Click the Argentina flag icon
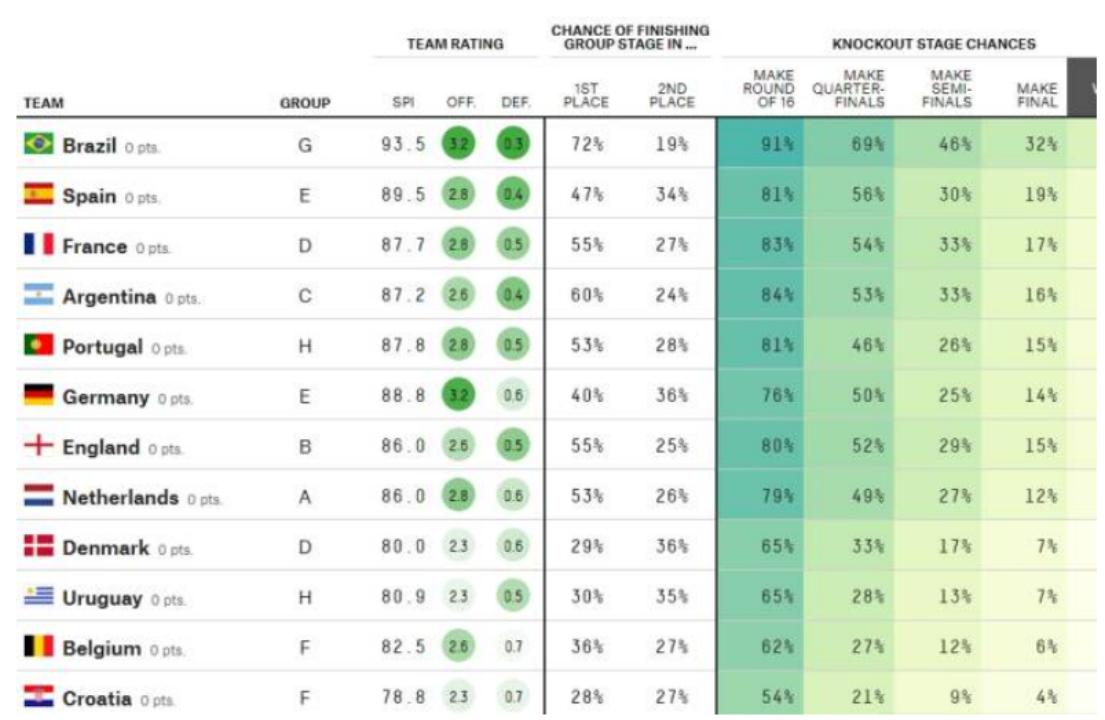The width and height of the screenshot is (1105, 720). (x=38, y=296)
